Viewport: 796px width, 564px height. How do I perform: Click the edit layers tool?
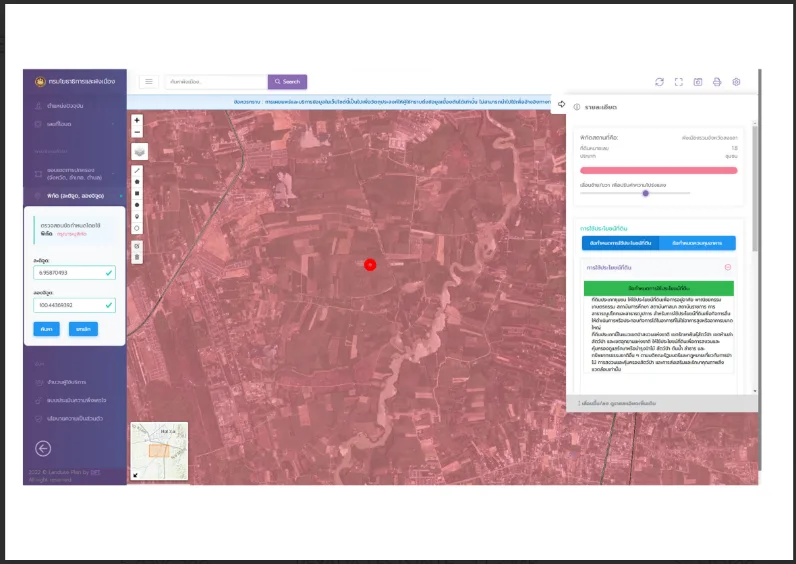coord(137,246)
